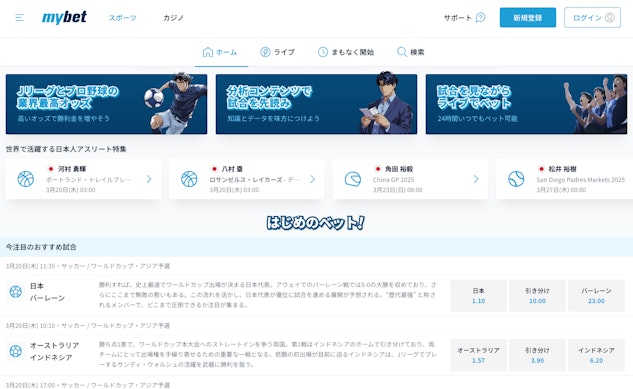The image size is (633, 389).
Task: Click the live icon beside ライブ
Action: [x=265, y=52]
